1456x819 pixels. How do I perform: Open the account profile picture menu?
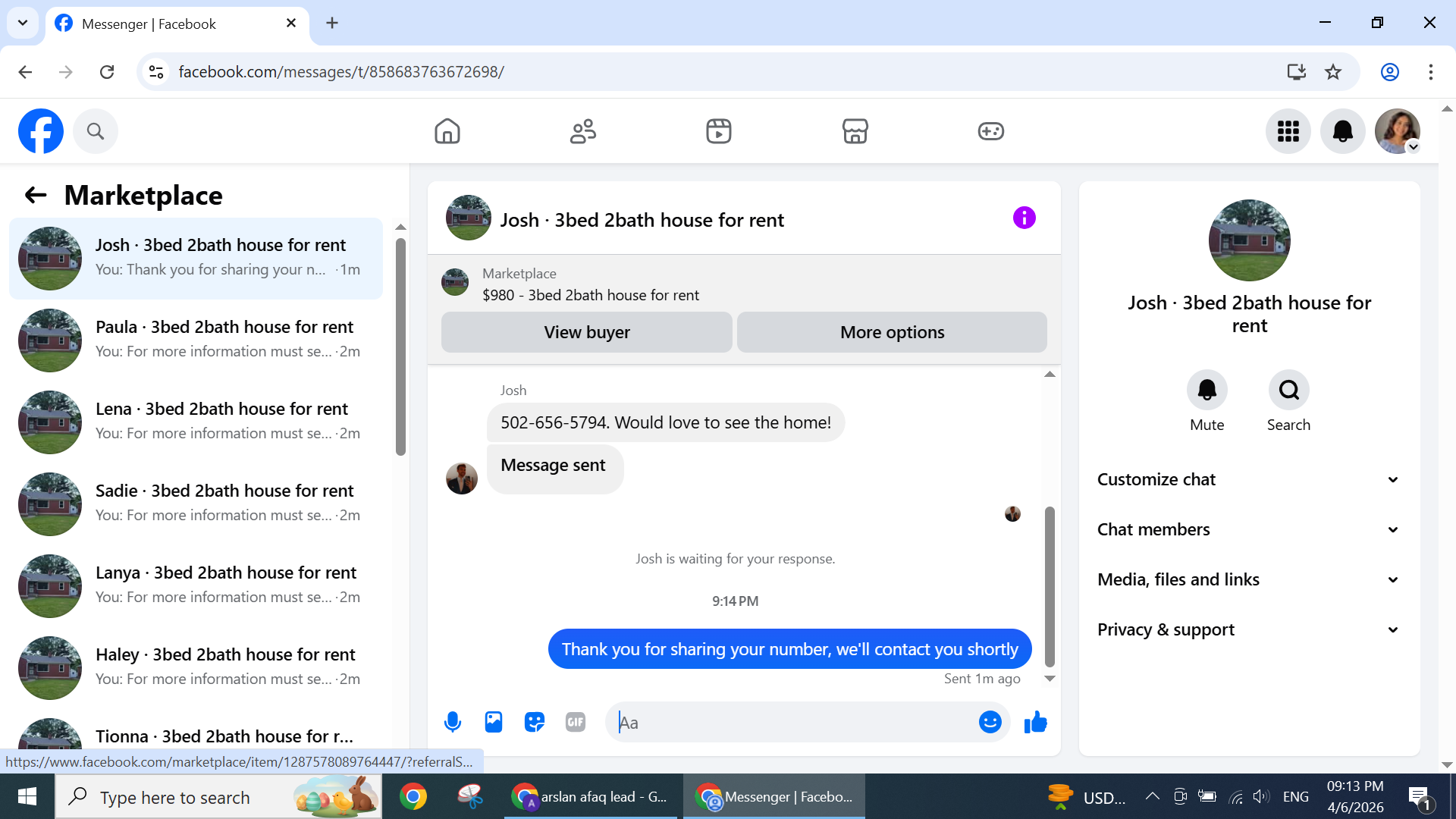(x=1398, y=131)
